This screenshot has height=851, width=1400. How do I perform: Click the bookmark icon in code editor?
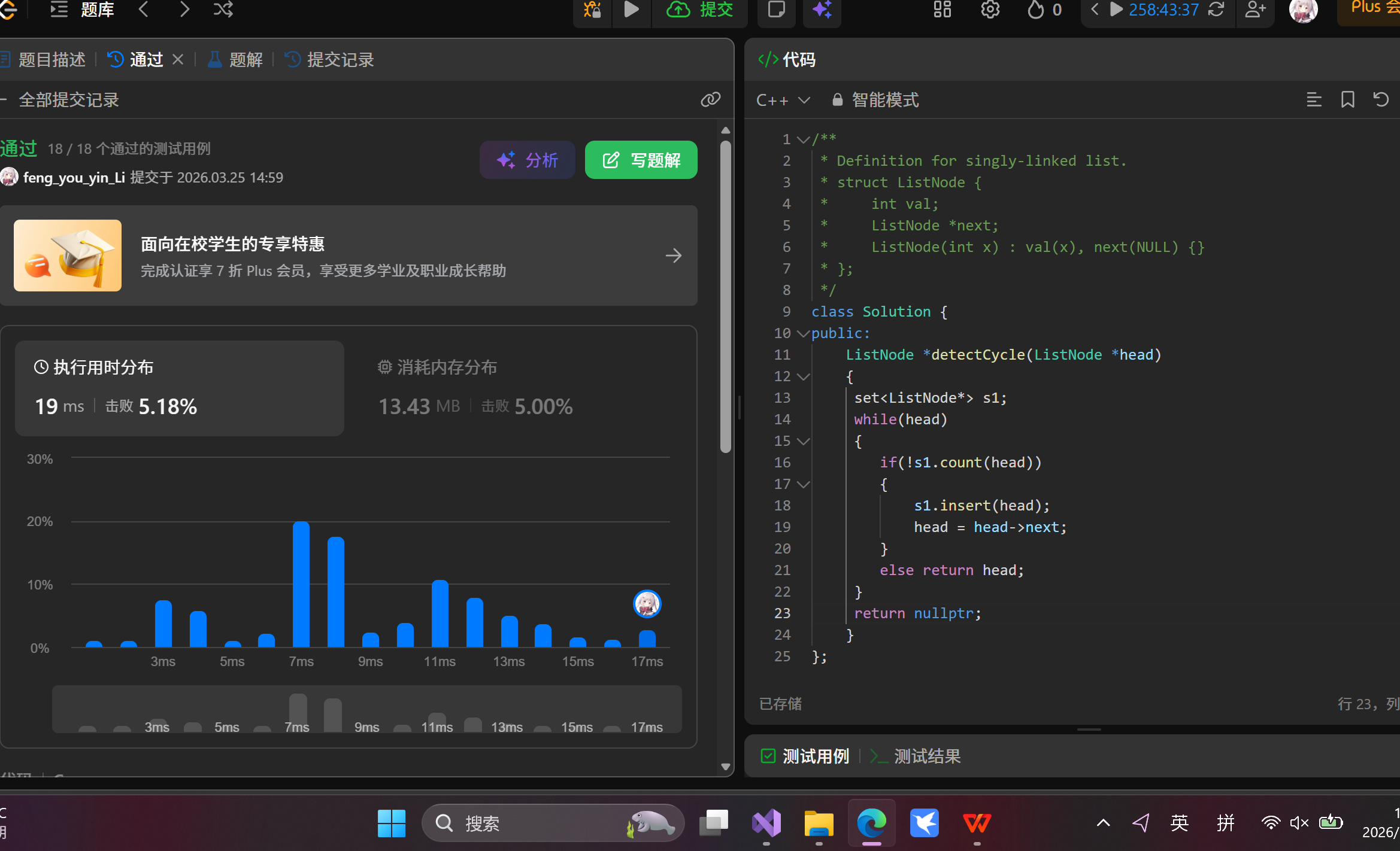(1347, 99)
